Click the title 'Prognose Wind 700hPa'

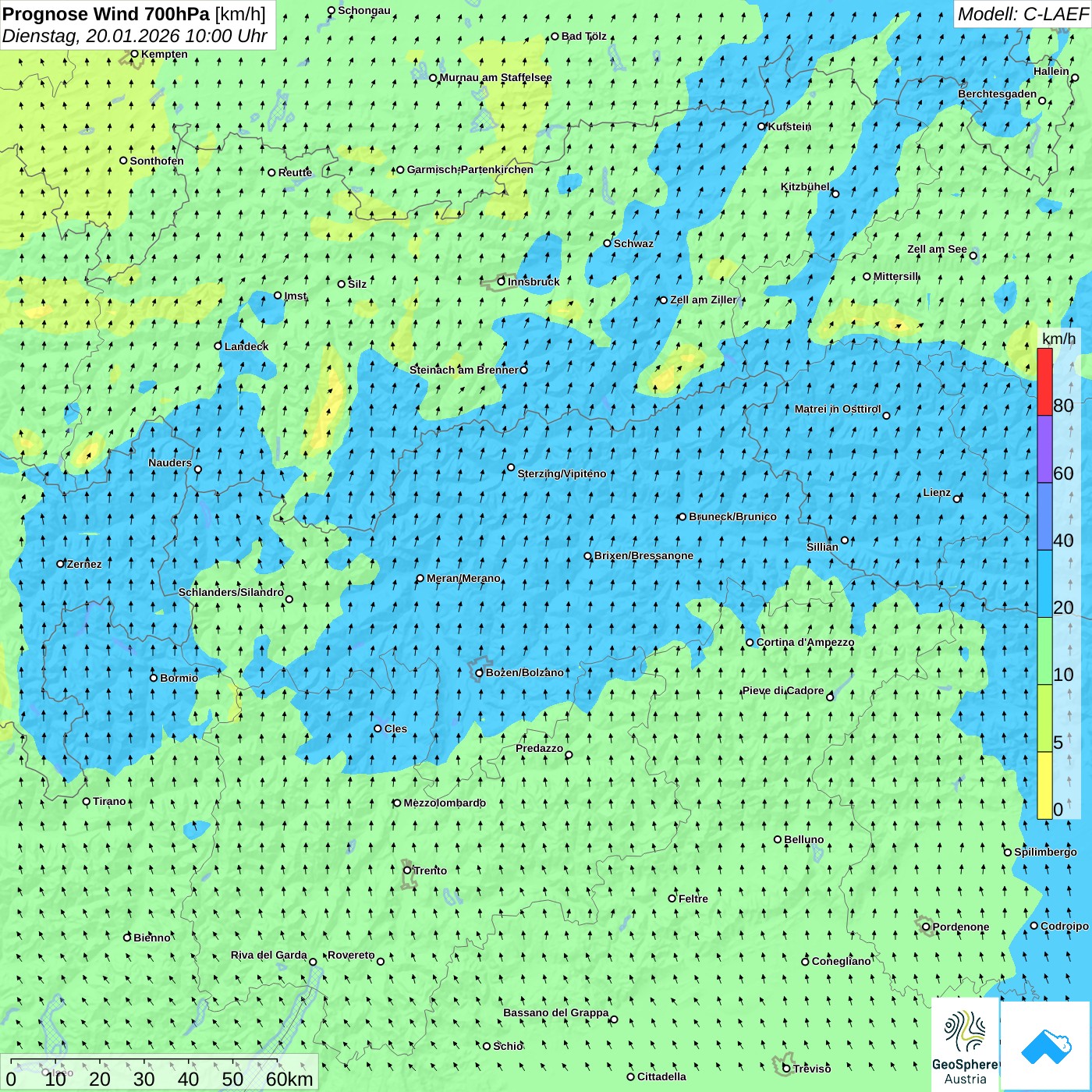107,14
